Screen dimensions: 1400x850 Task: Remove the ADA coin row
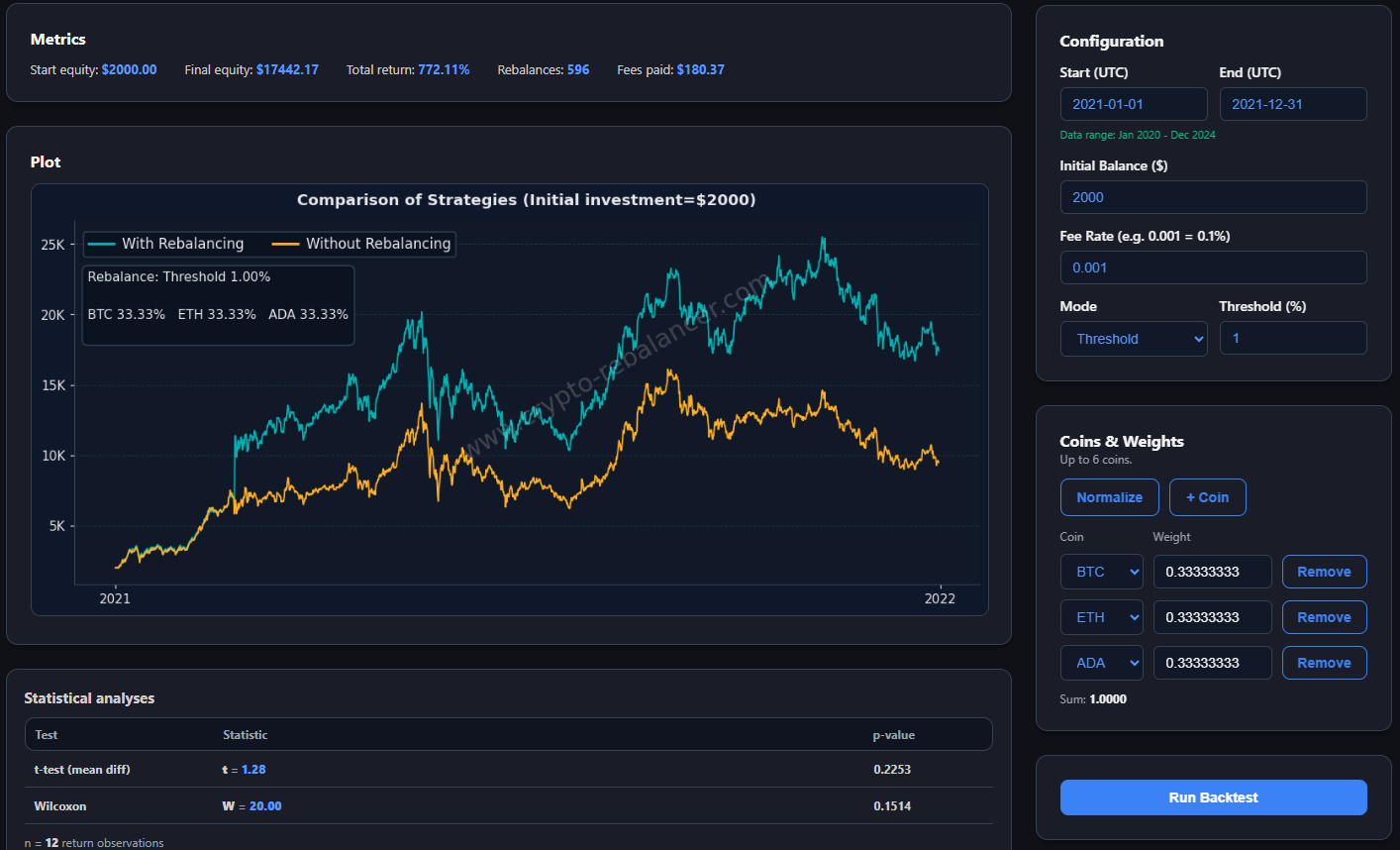click(x=1324, y=663)
